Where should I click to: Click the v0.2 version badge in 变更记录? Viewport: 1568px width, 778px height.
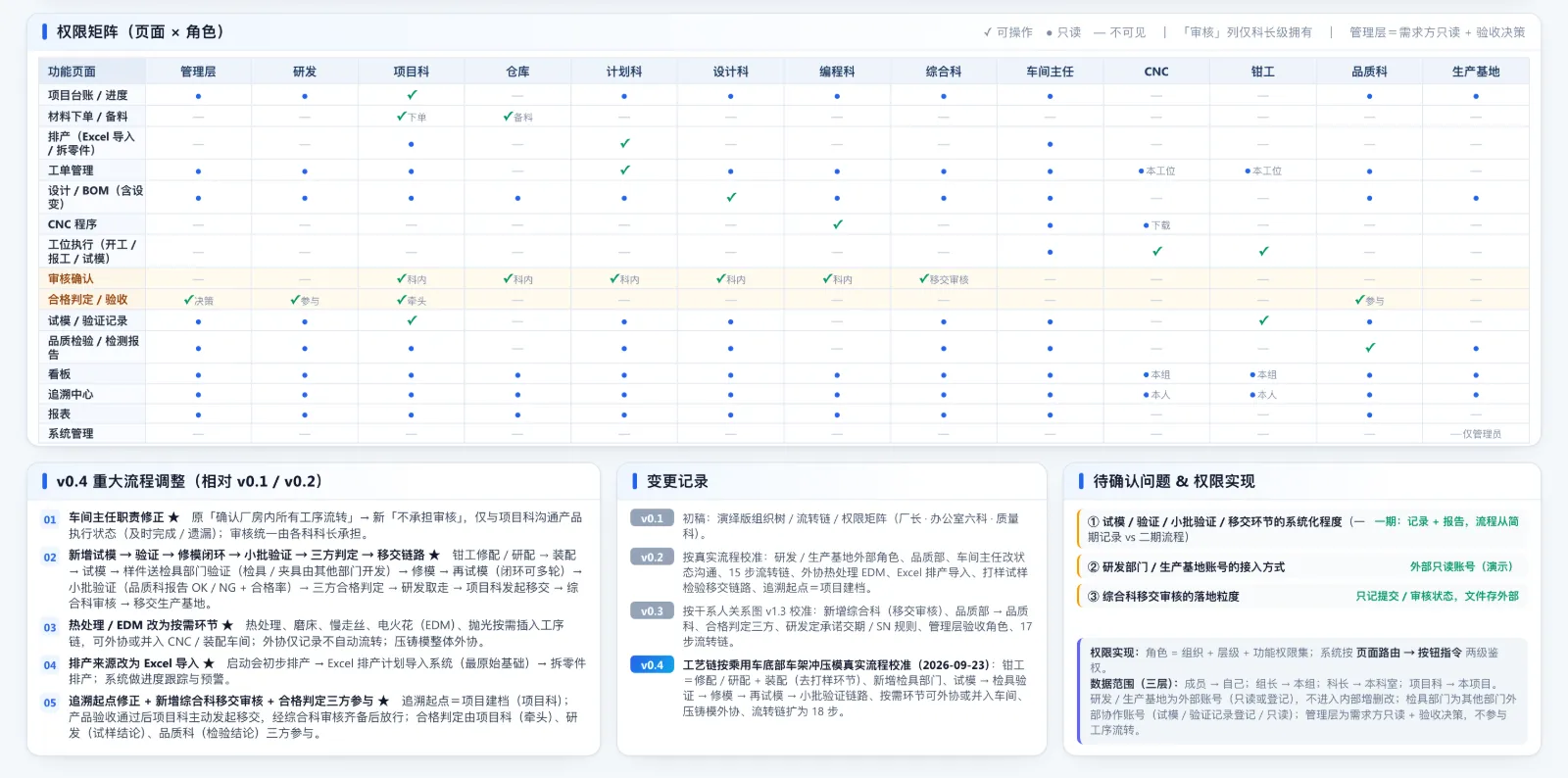652,557
